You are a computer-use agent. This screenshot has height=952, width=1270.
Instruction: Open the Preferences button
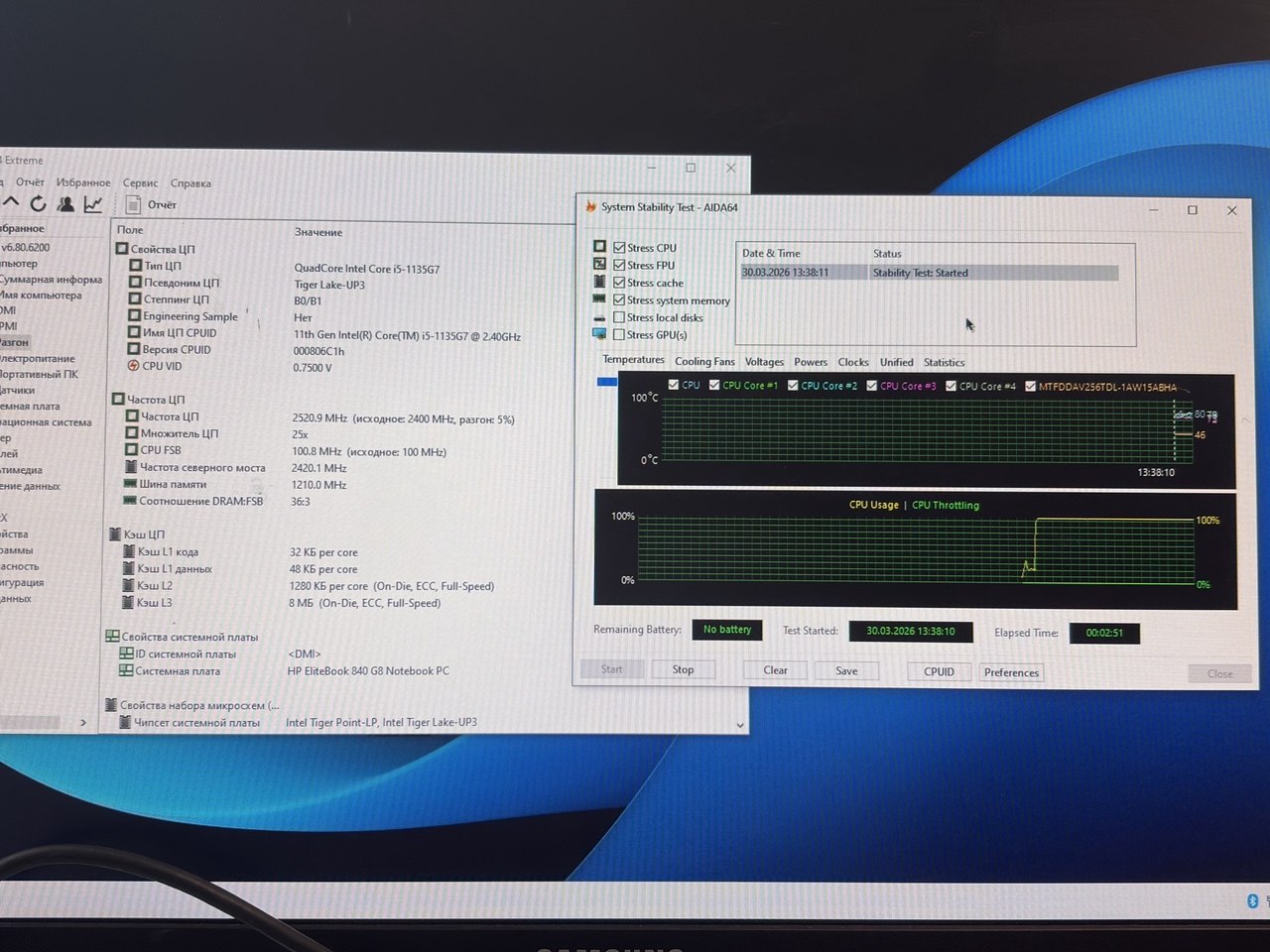pos(1011,672)
